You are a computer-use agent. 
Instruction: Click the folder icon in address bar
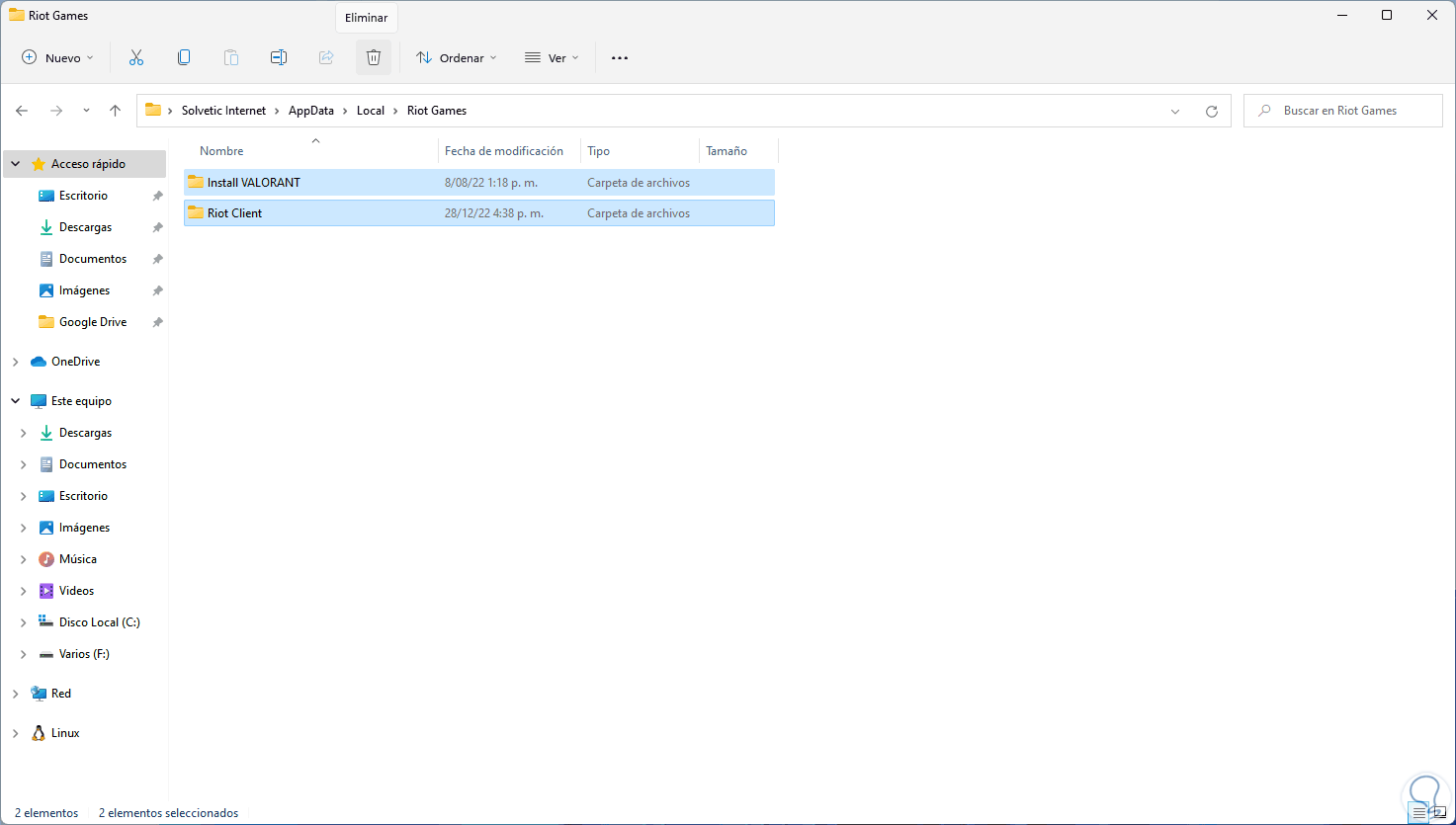pos(153,111)
